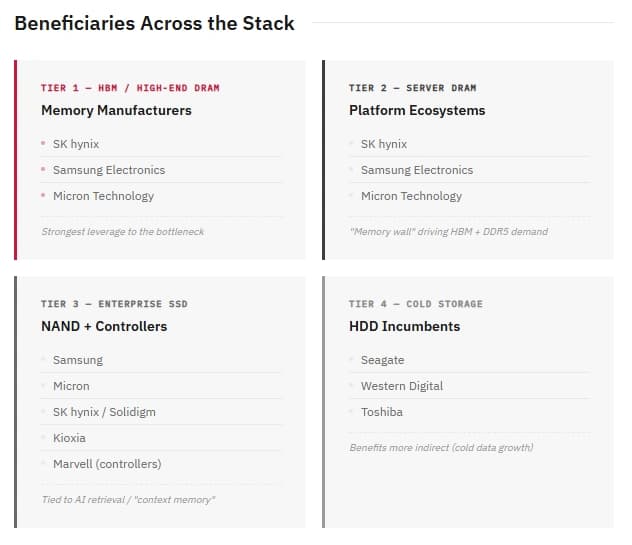Select Western Digital in Tier 4 card
The width and height of the screenshot is (632, 545).
(x=401, y=386)
